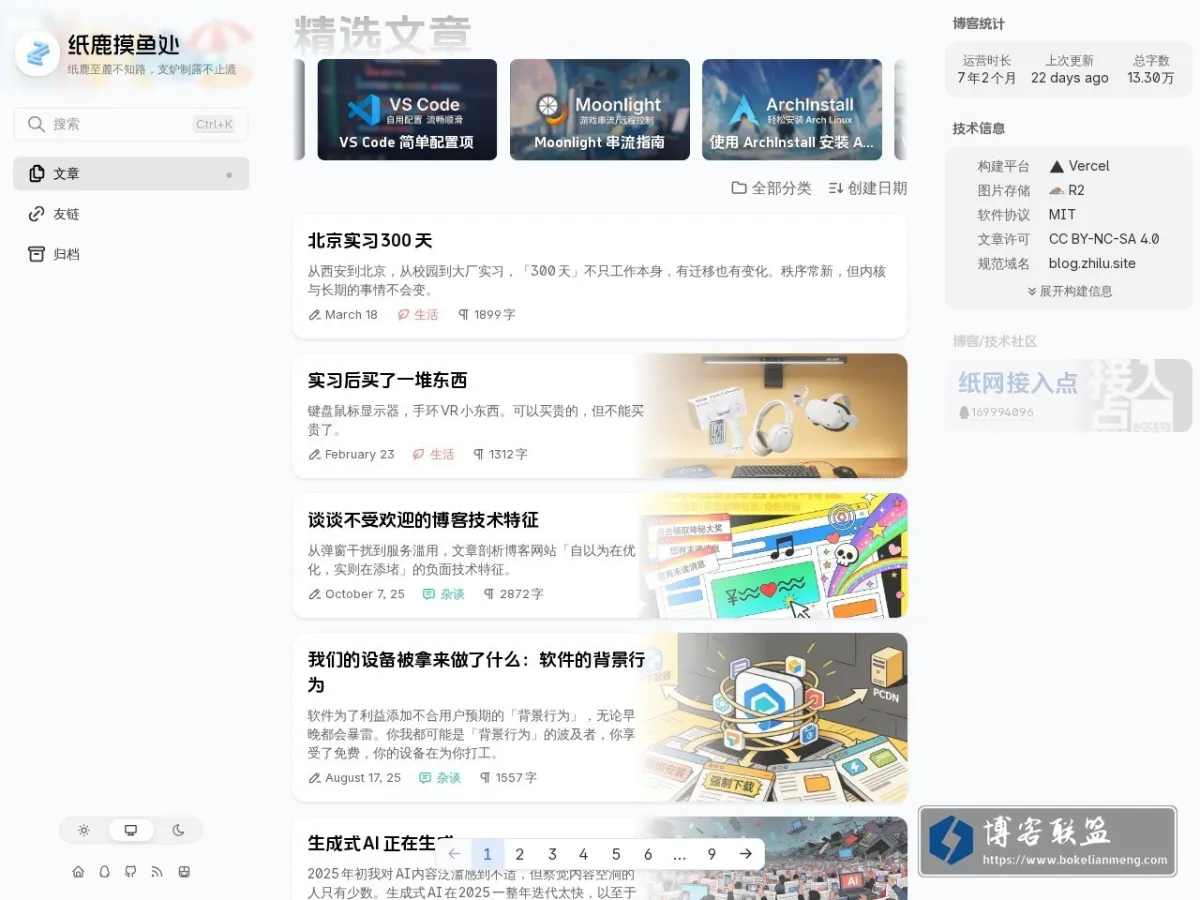The width and height of the screenshot is (1200, 900).
Task: Click the R2 storage cloud icon
Action: [1057, 190]
